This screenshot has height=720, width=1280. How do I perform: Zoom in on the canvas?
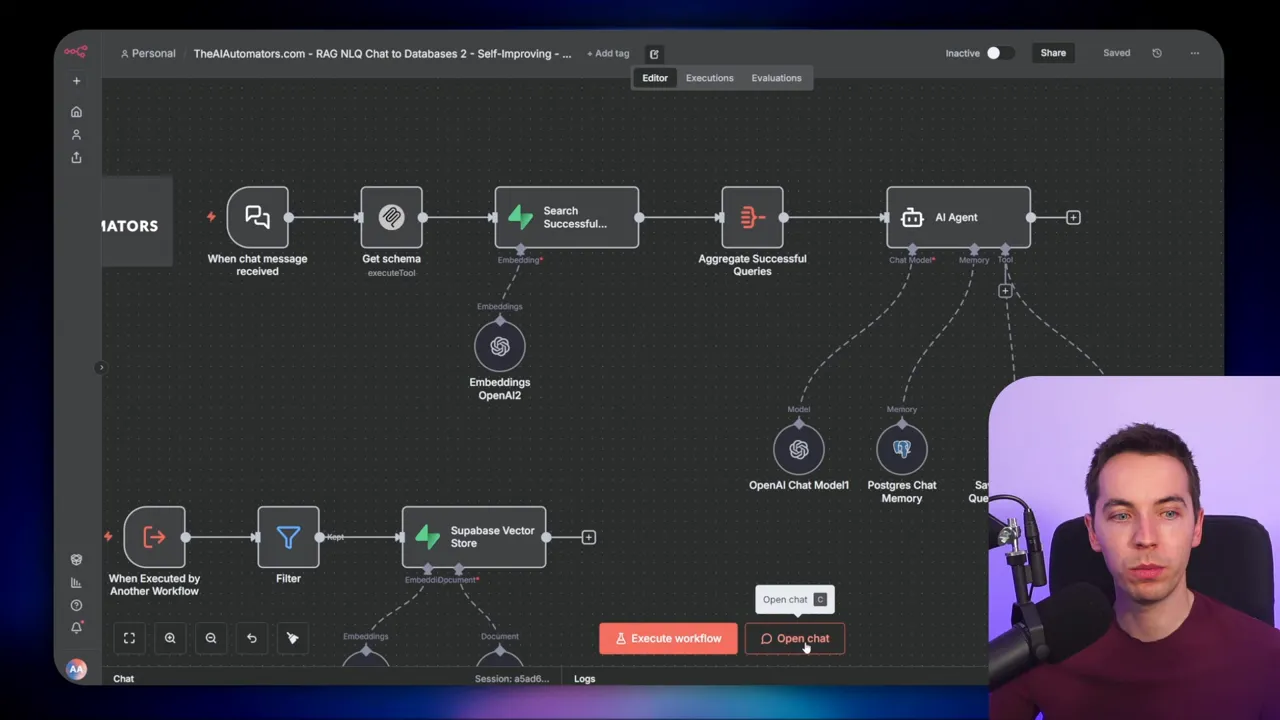pyautogui.click(x=170, y=638)
